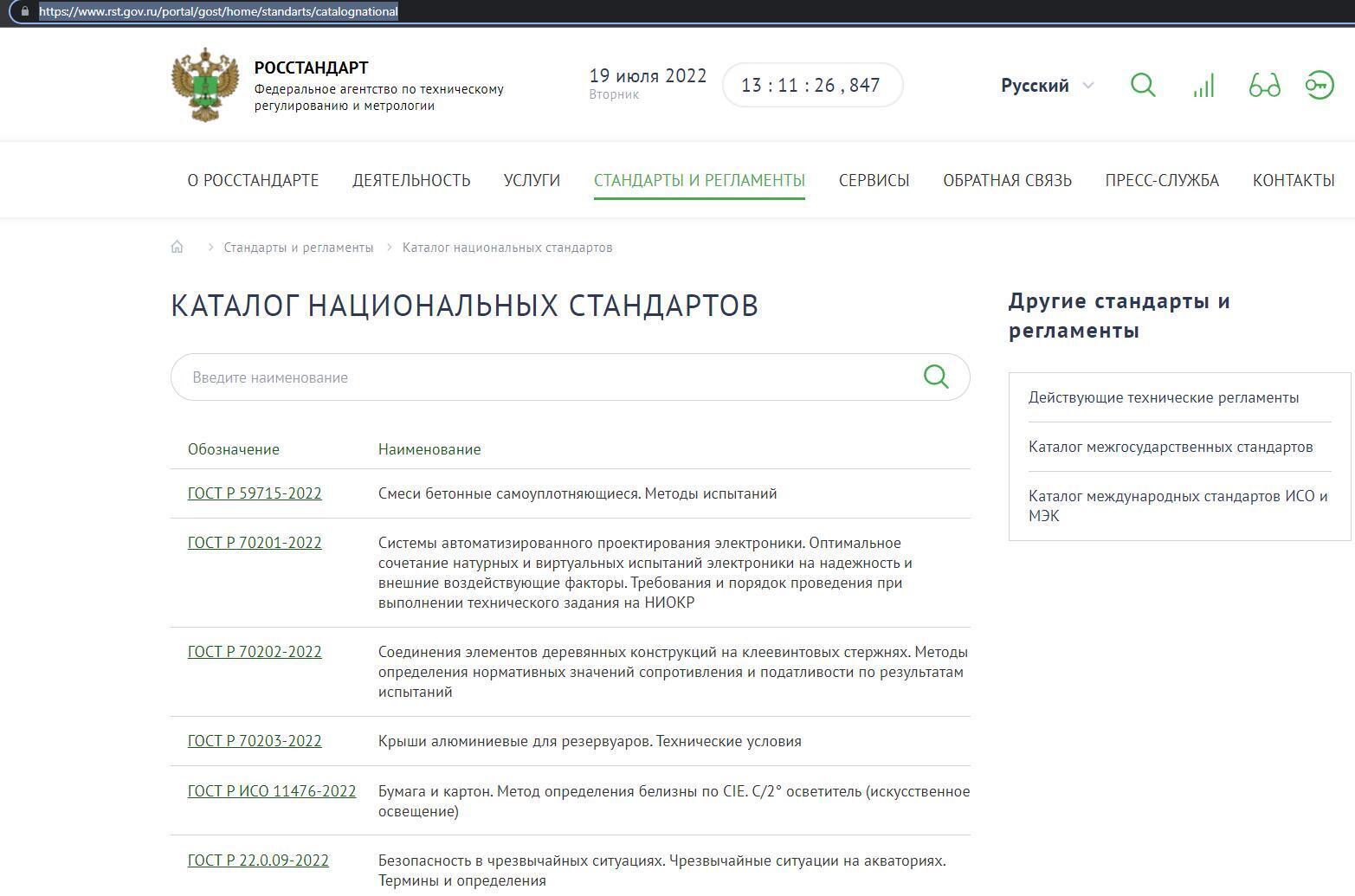1355x896 pixels.
Task: Open login via the key icon
Action: 1320,85
